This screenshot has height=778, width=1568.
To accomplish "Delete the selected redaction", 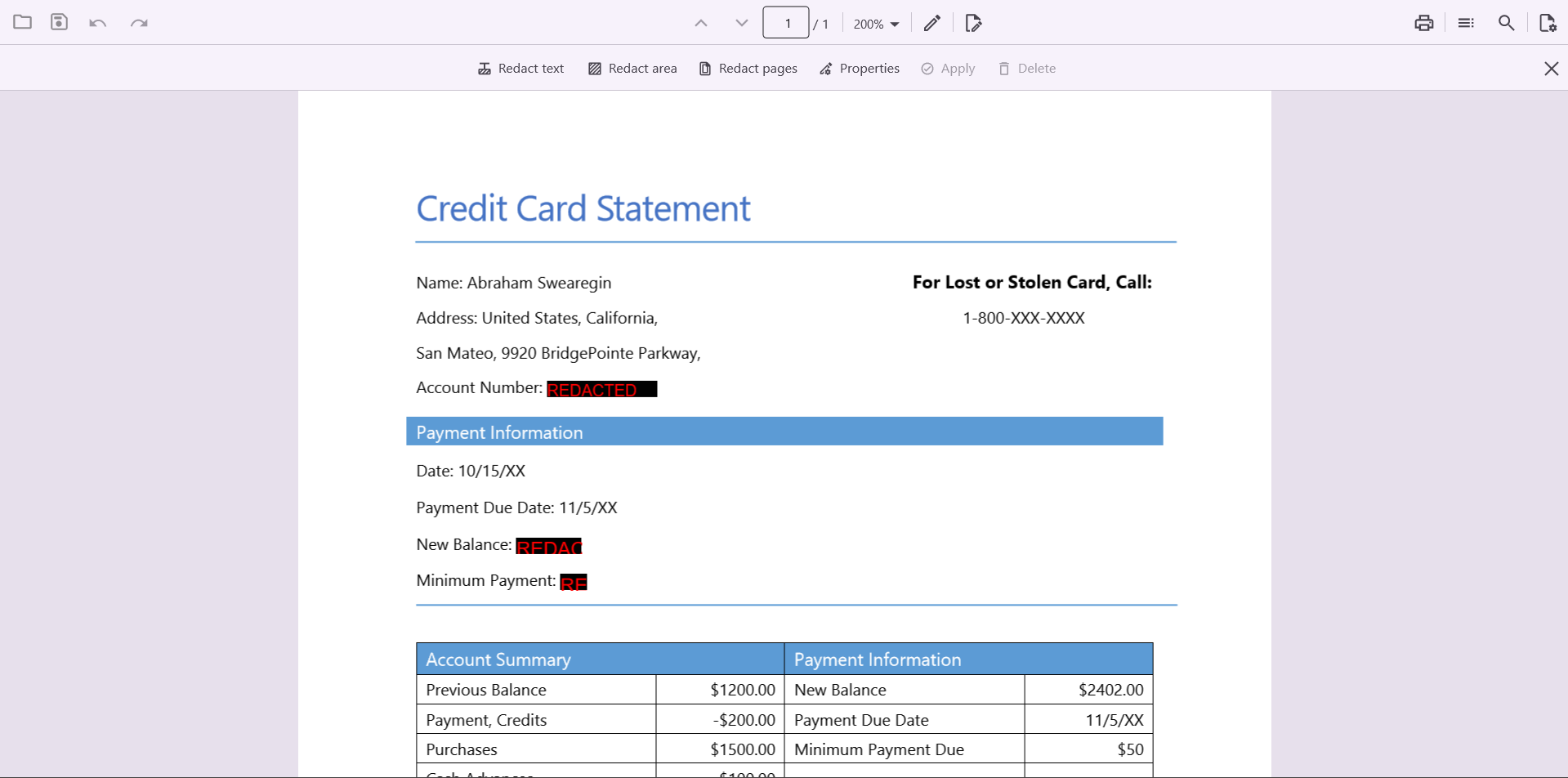I will pos(1027,69).
